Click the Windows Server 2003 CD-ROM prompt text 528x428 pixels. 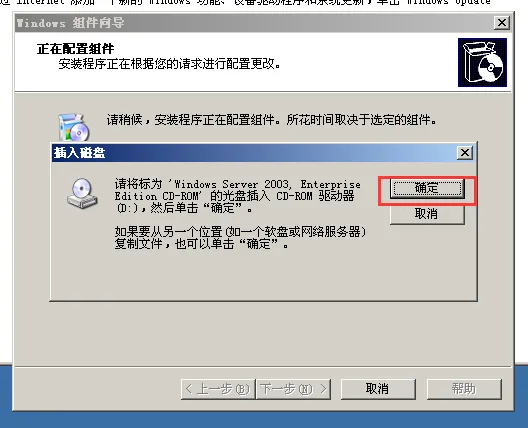click(x=238, y=196)
